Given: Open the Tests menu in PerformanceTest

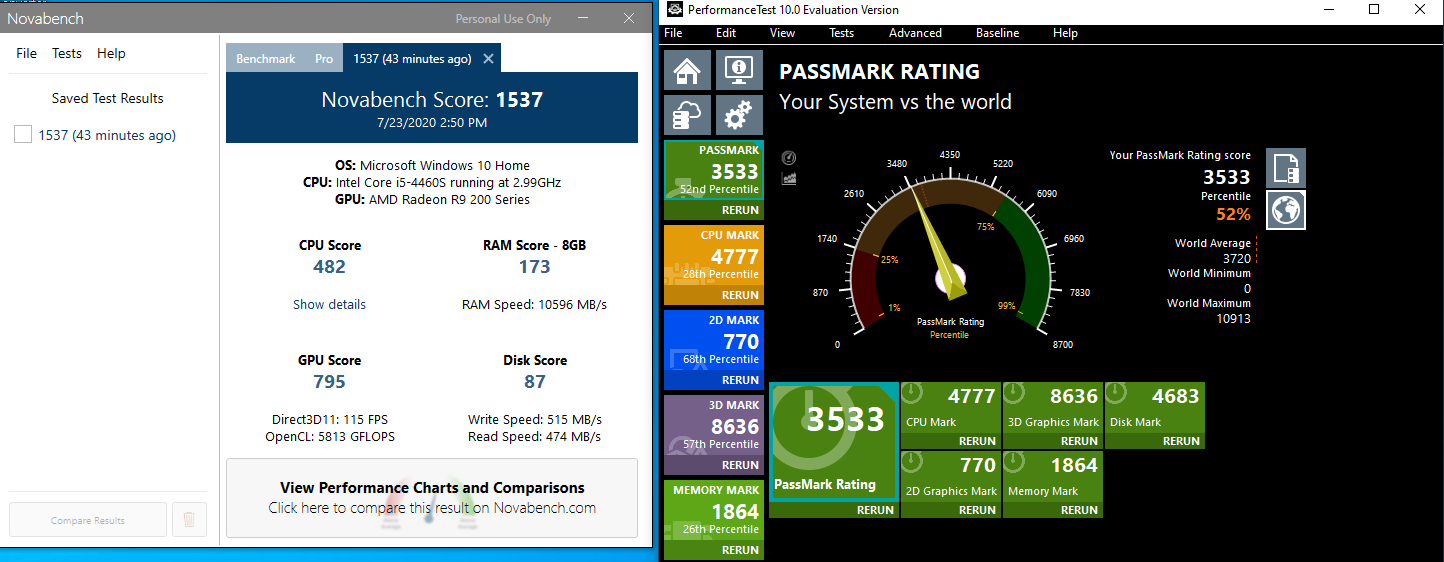Looking at the screenshot, I should 842,33.
